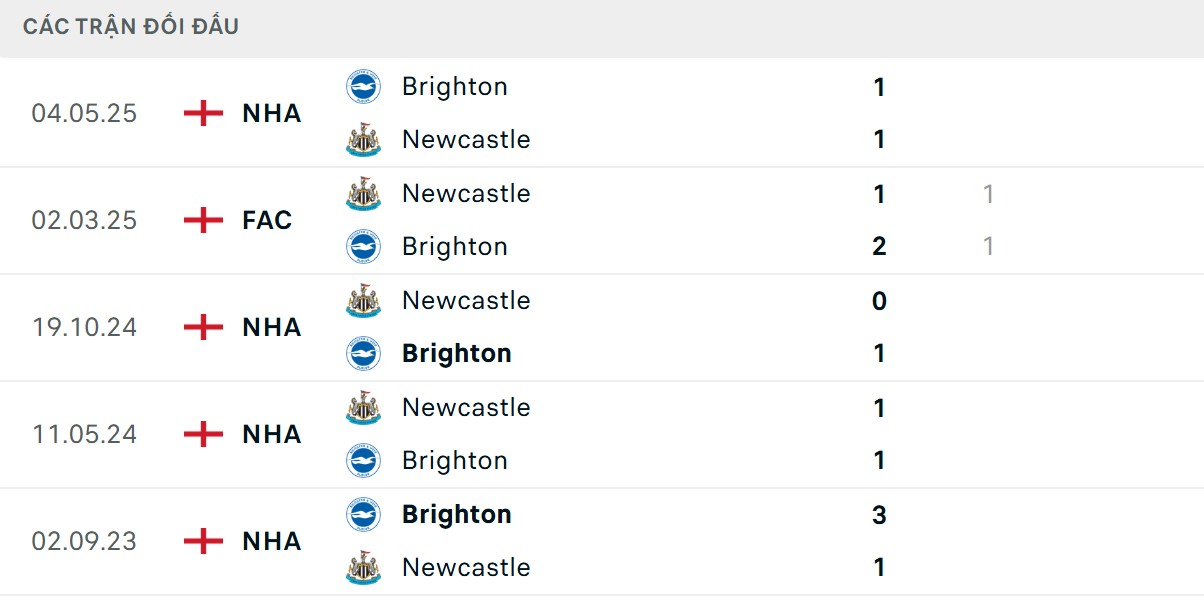Open the Brighton team page from the 04.05.25 match

(x=455, y=86)
